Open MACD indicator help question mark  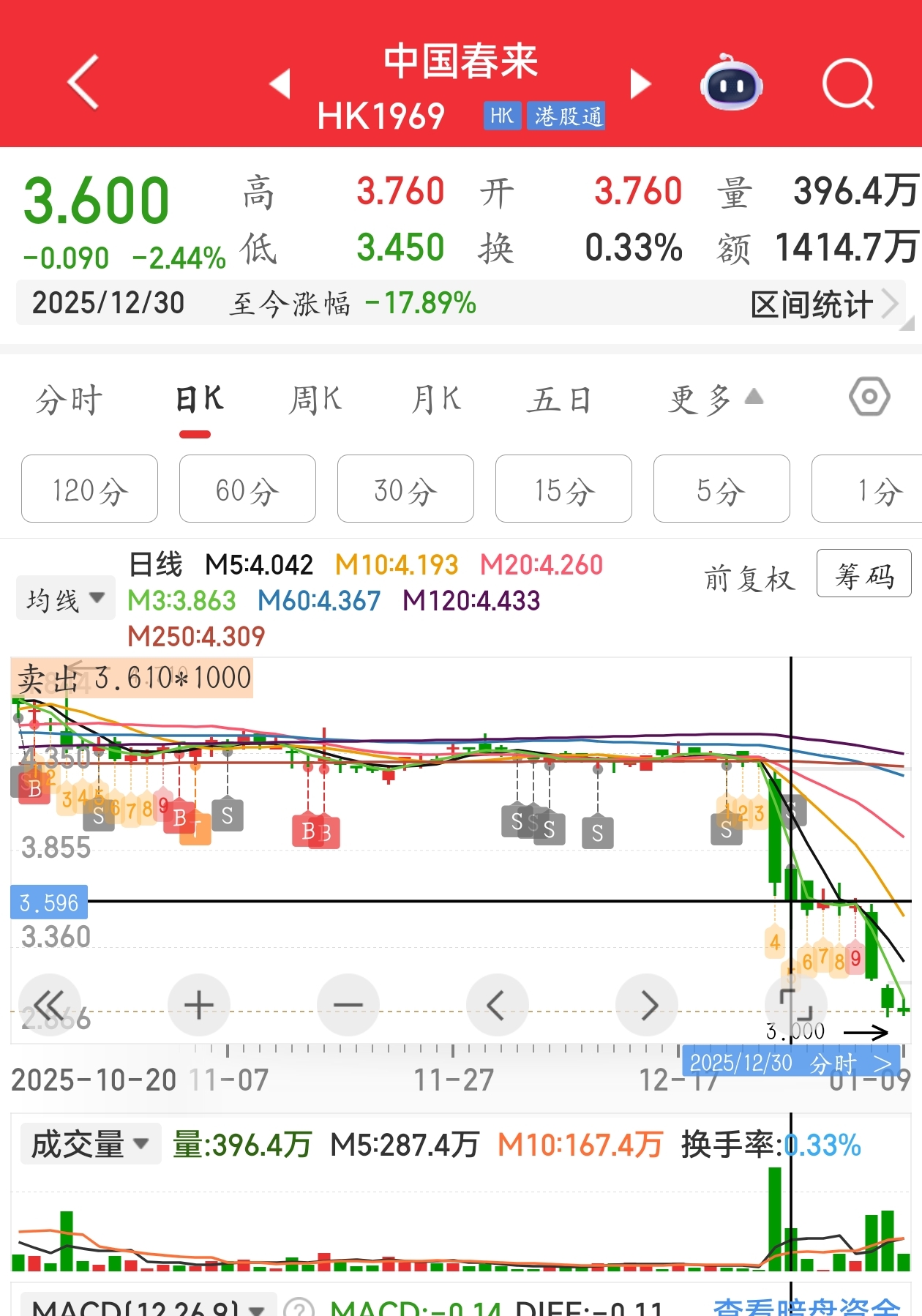point(299,1307)
